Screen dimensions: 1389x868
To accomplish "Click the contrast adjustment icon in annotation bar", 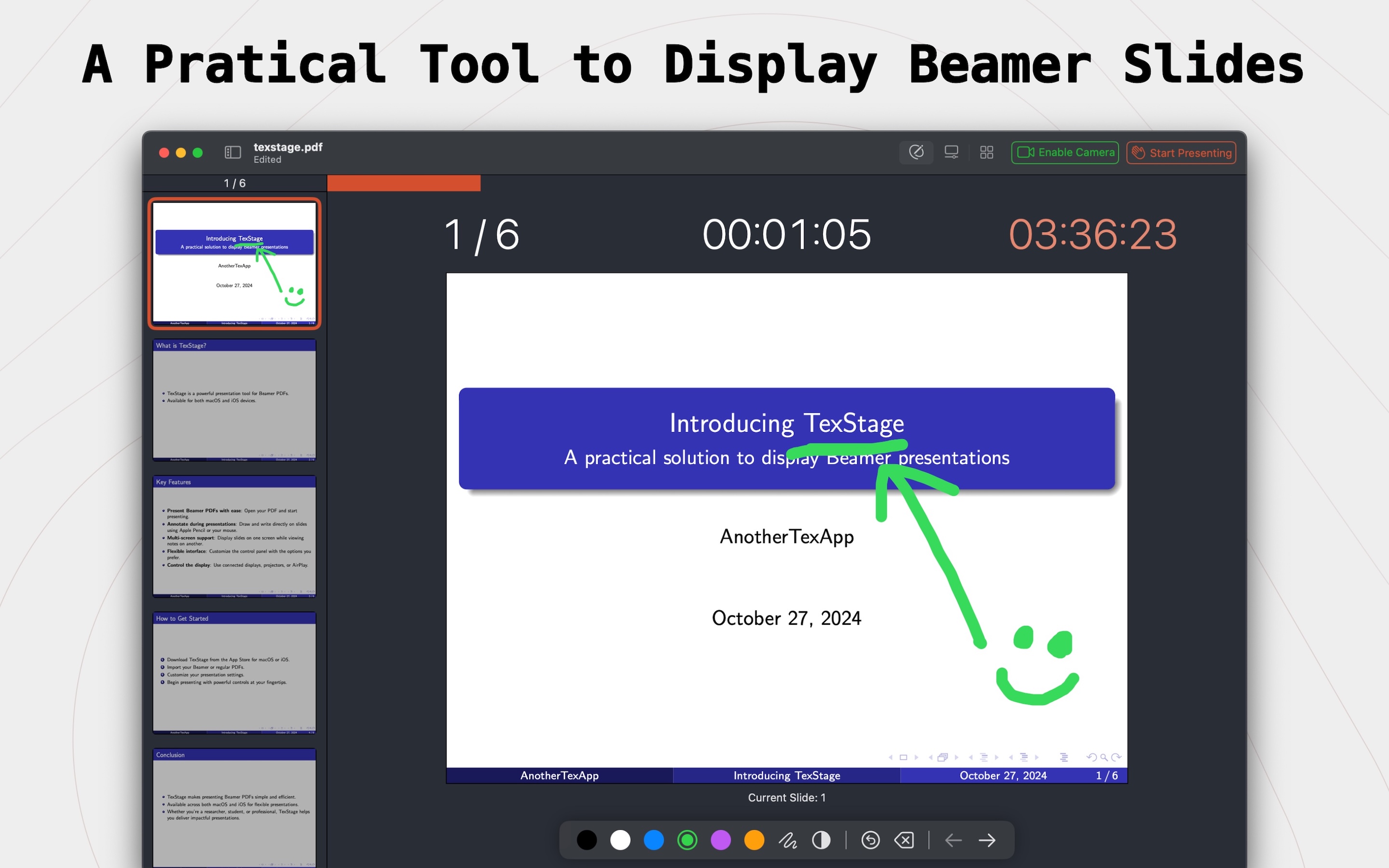I will click(x=821, y=839).
